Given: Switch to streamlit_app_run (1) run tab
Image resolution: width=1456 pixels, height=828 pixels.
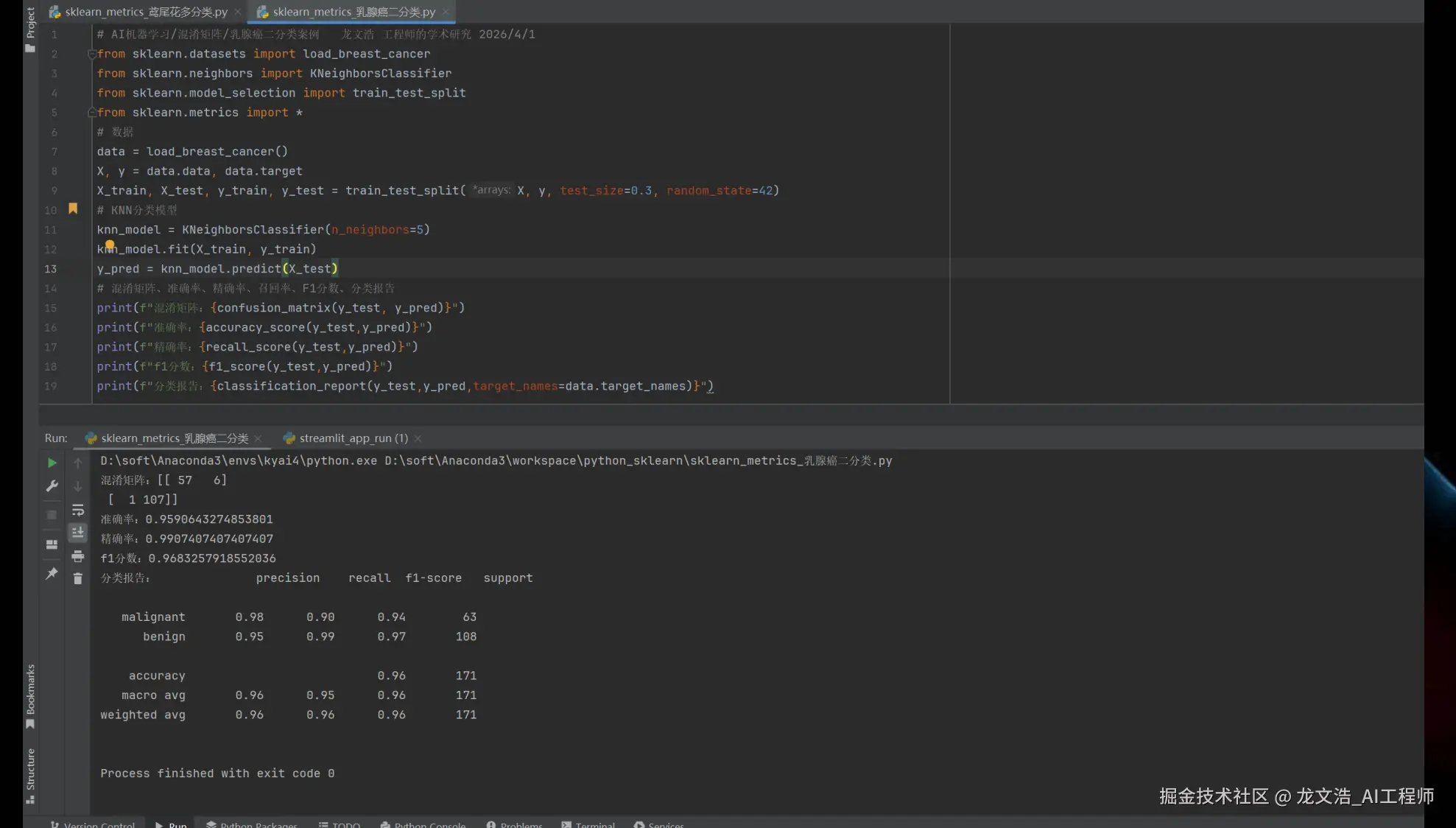Looking at the screenshot, I should (x=353, y=438).
